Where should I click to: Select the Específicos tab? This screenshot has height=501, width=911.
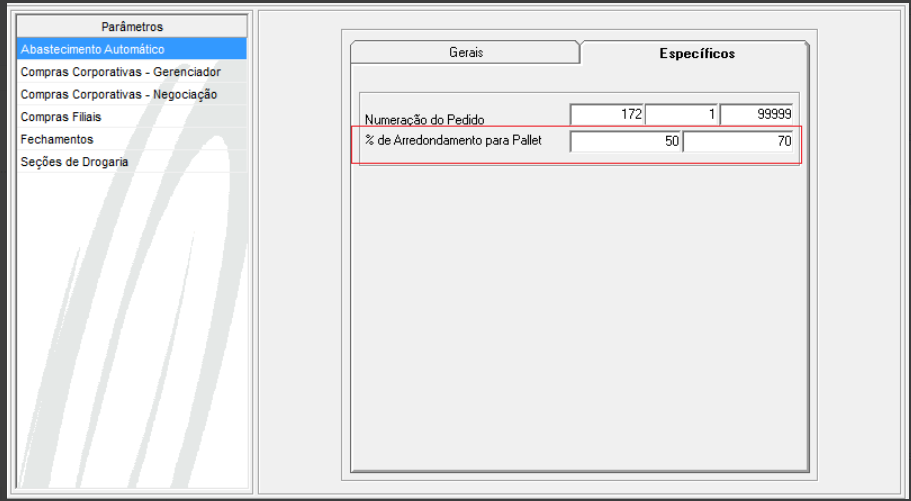coord(696,53)
